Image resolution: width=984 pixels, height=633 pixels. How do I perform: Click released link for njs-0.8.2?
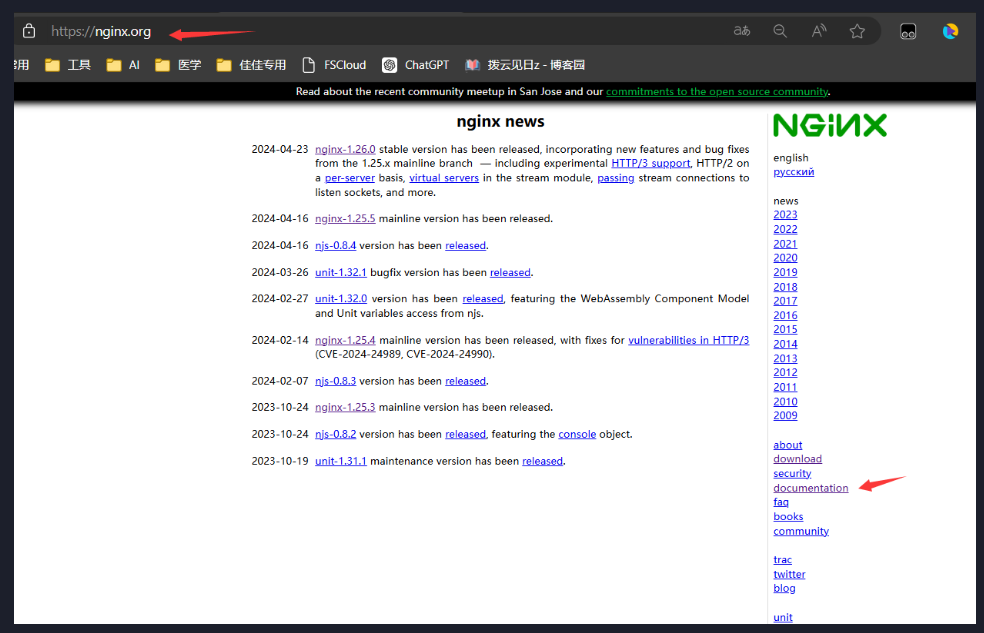pyautogui.click(x=465, y=434)
